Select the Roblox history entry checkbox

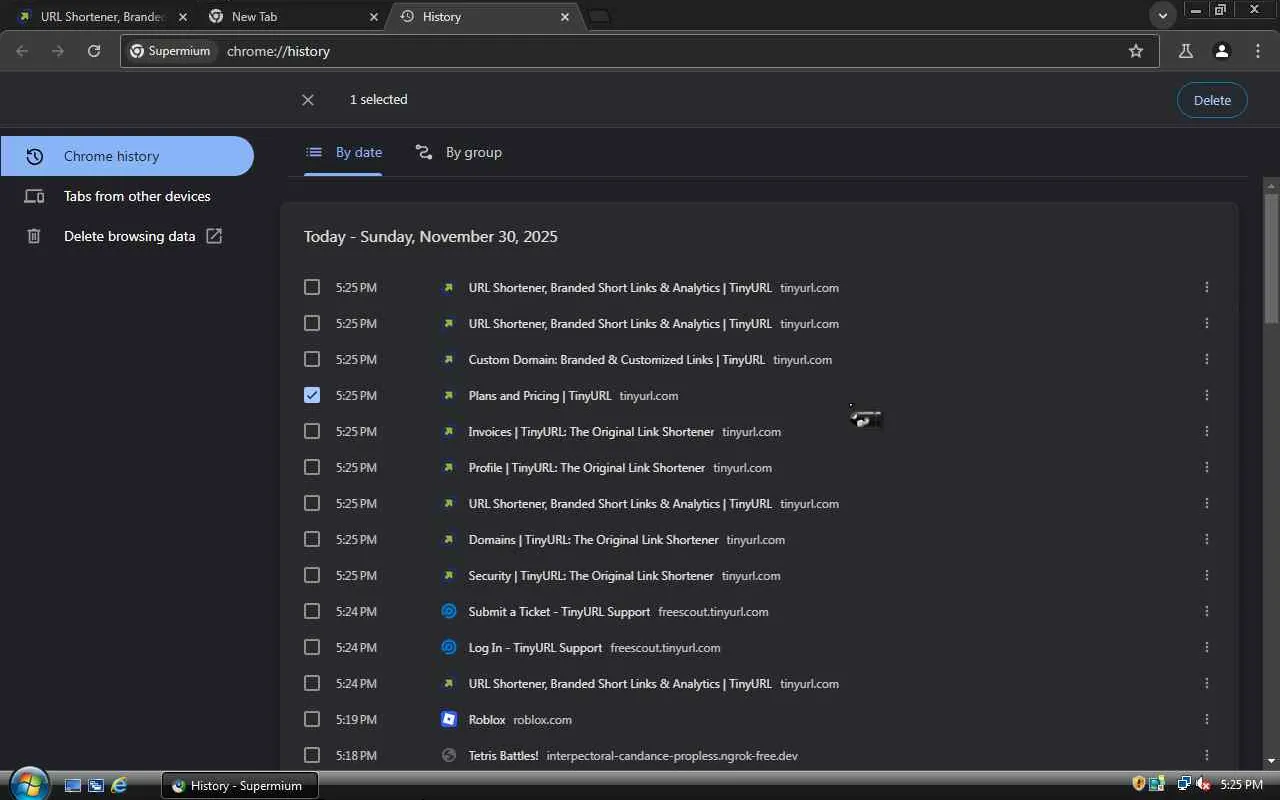pyautogui.click(x=312, y=719)
